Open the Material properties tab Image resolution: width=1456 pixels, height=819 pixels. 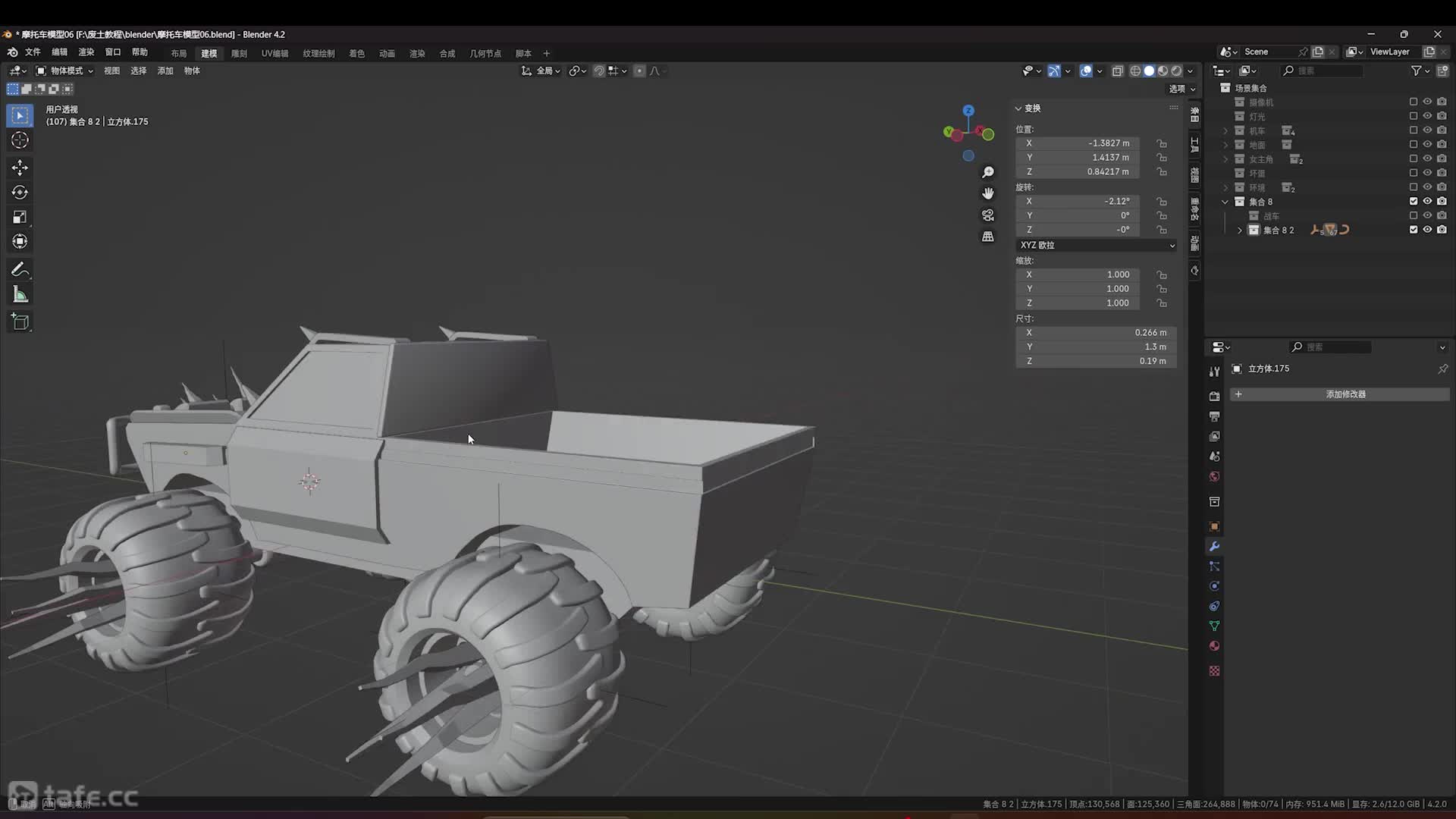[1214, 646]
